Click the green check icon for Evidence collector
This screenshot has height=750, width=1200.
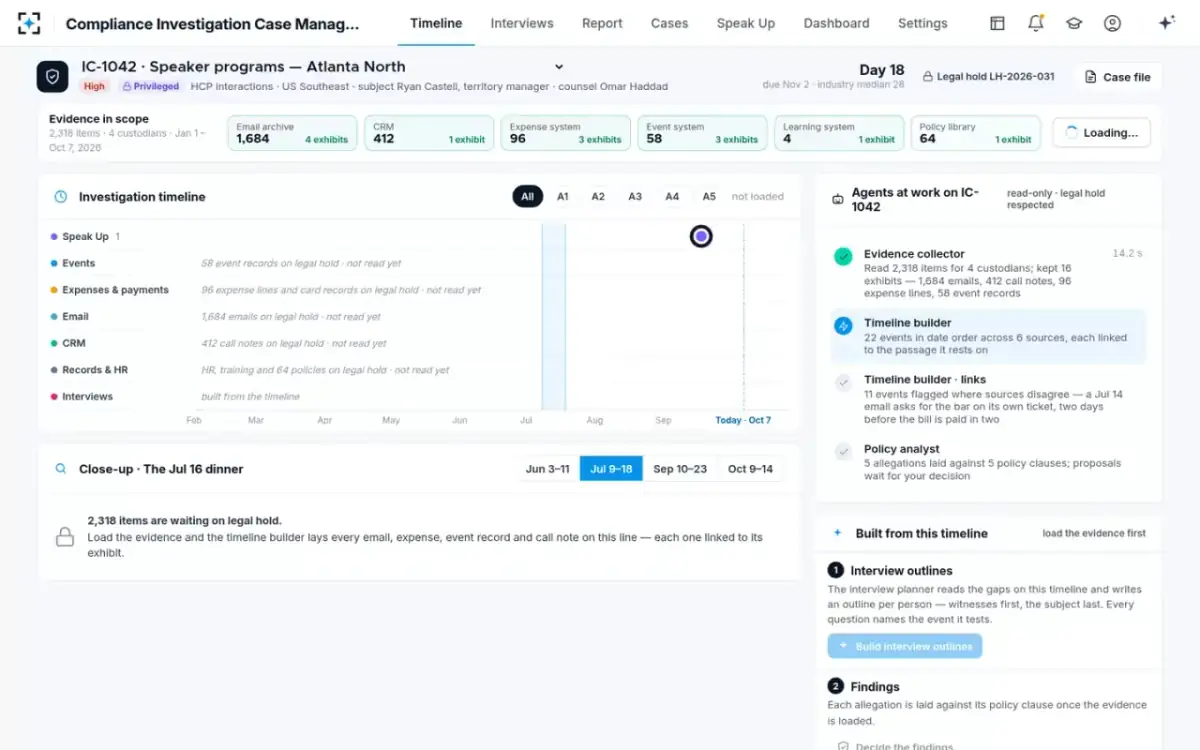pyautogui.click(x=843, y=257)
